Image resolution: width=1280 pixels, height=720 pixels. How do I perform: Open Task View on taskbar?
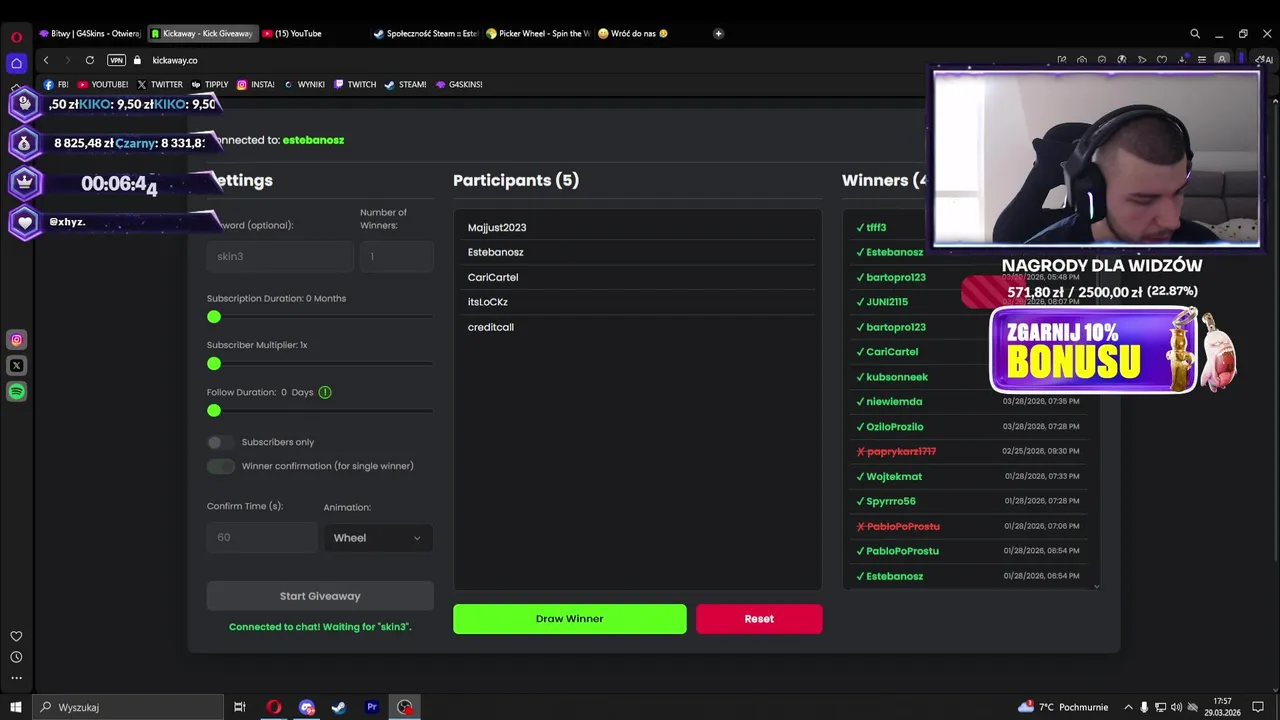tap(240, 707)
